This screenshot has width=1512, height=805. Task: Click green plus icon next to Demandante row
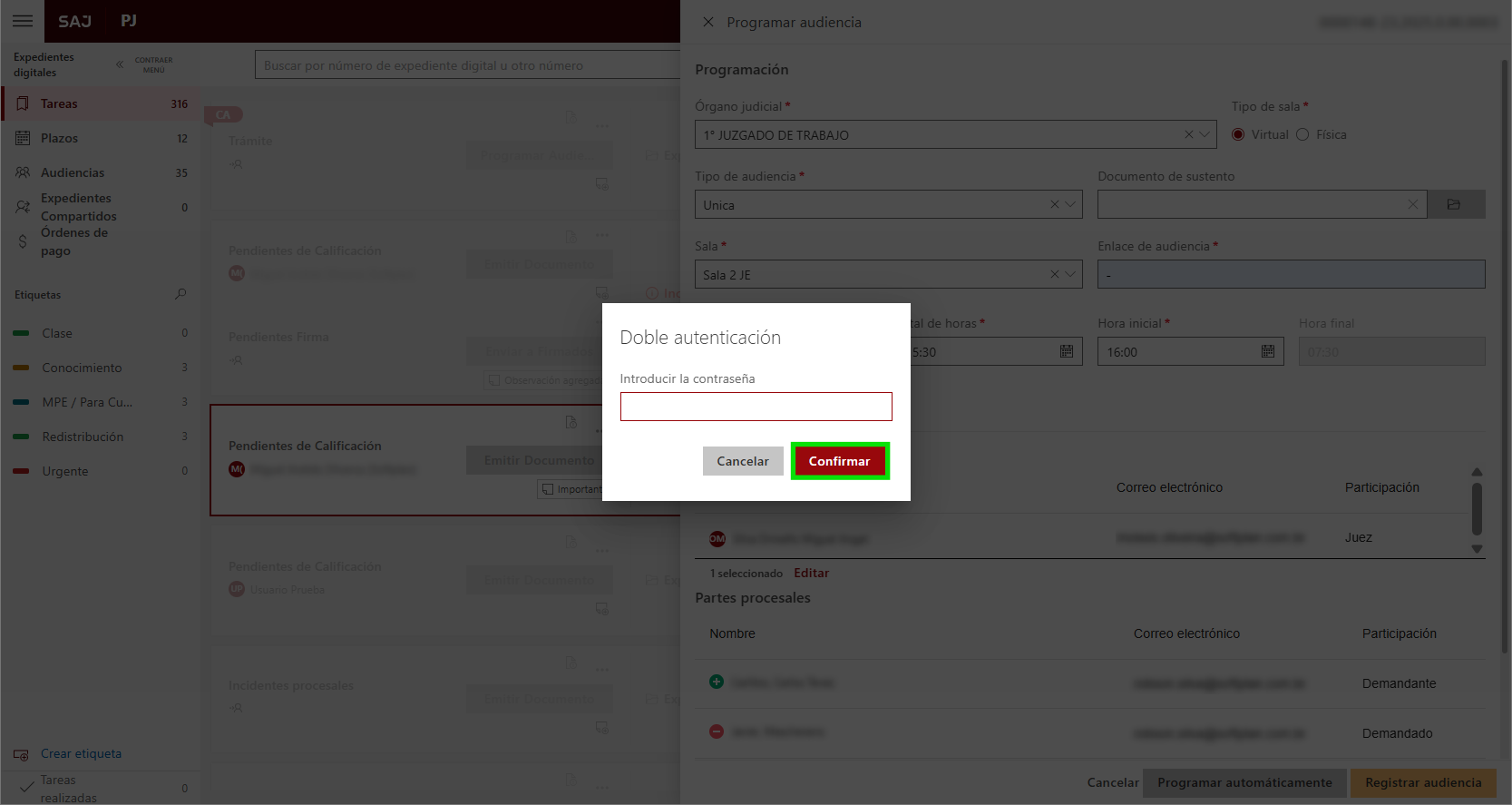[x=717, y=682]
